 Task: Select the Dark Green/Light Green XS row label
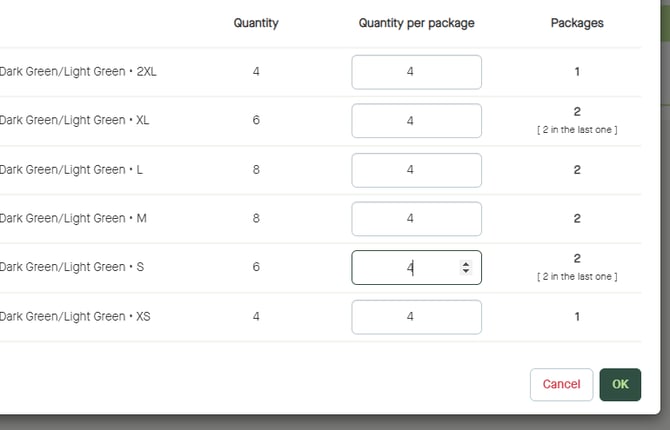pos(74,317)
